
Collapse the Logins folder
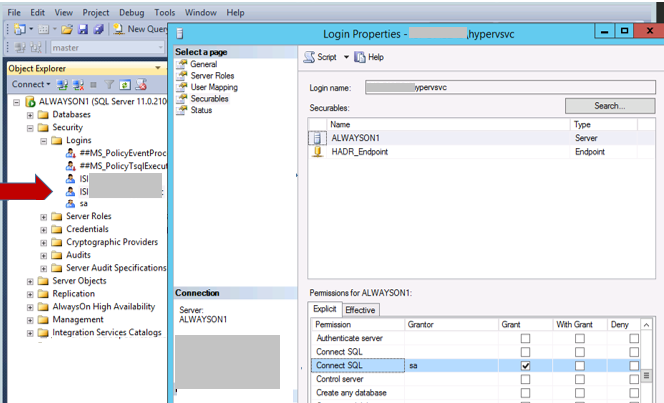44,141
